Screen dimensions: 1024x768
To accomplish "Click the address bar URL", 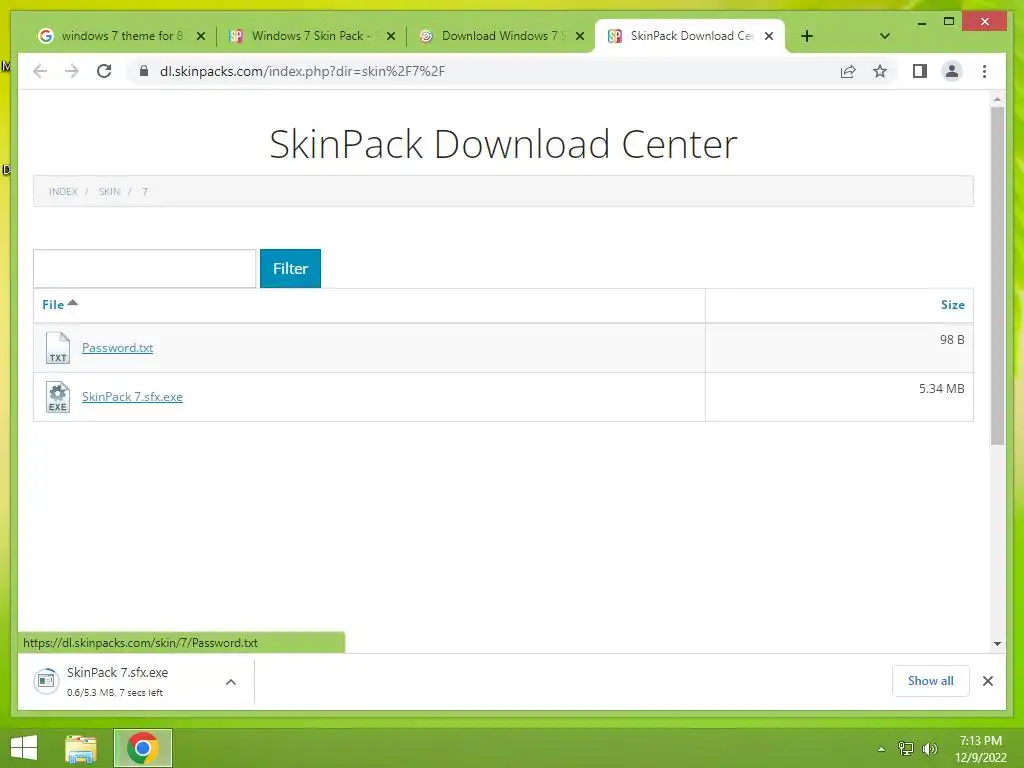I will [302, 71].
